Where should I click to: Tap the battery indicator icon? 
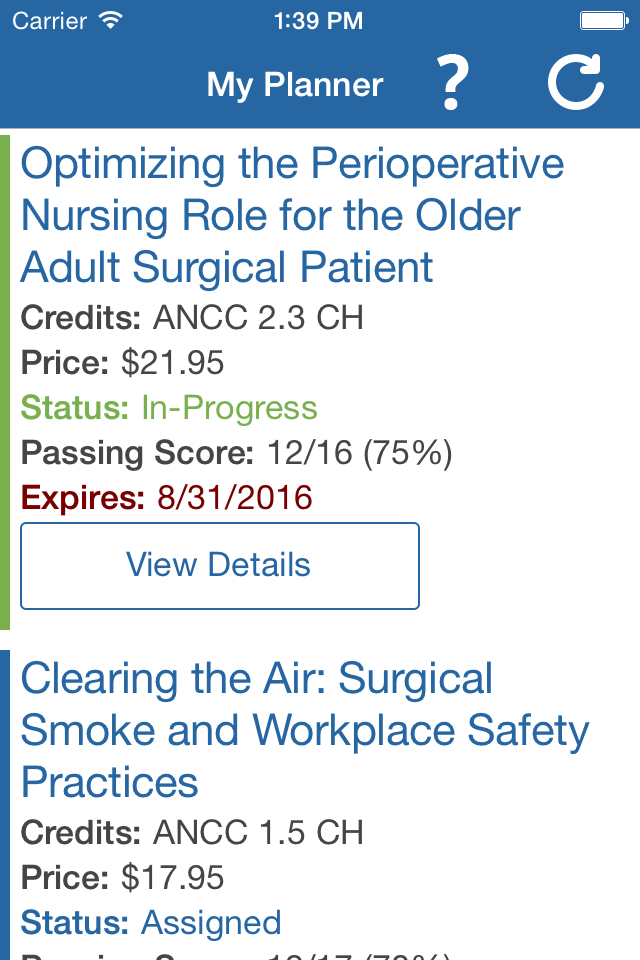click(x=604, y=21)
